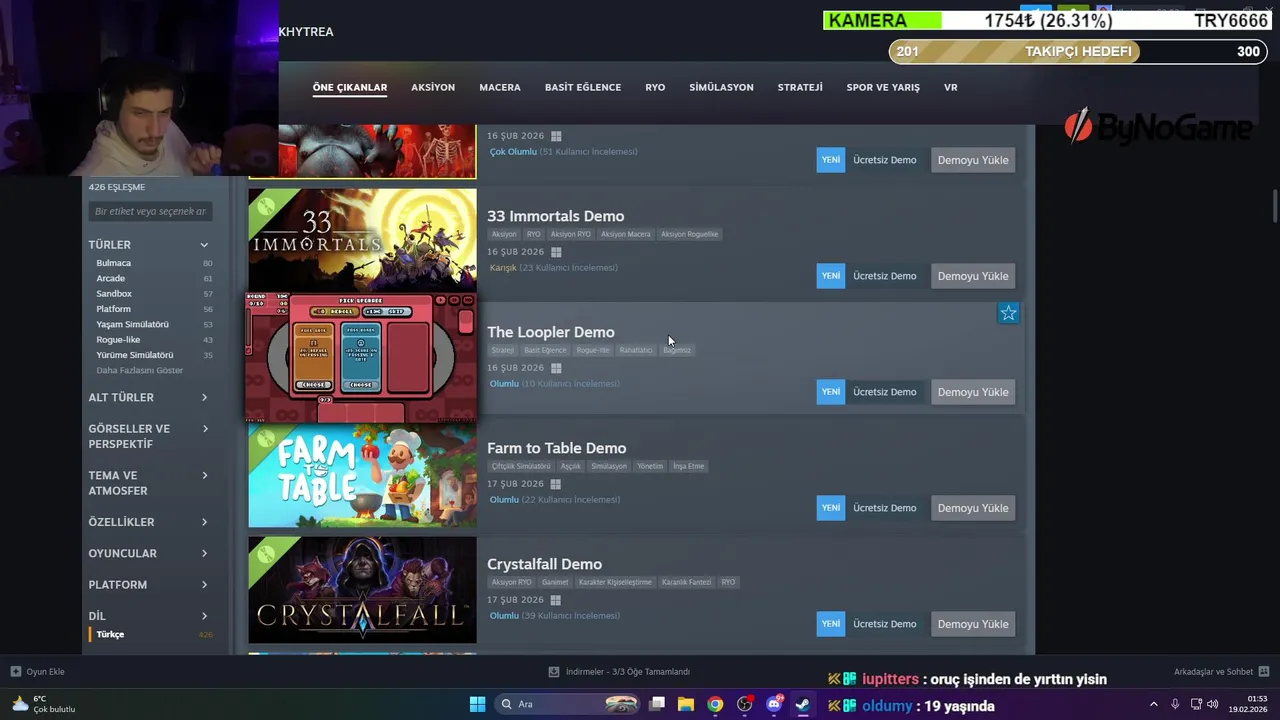This screenshot has height=720, width=1280.
Task: Open the Farm to Table thumbnail
Action: 362,474
